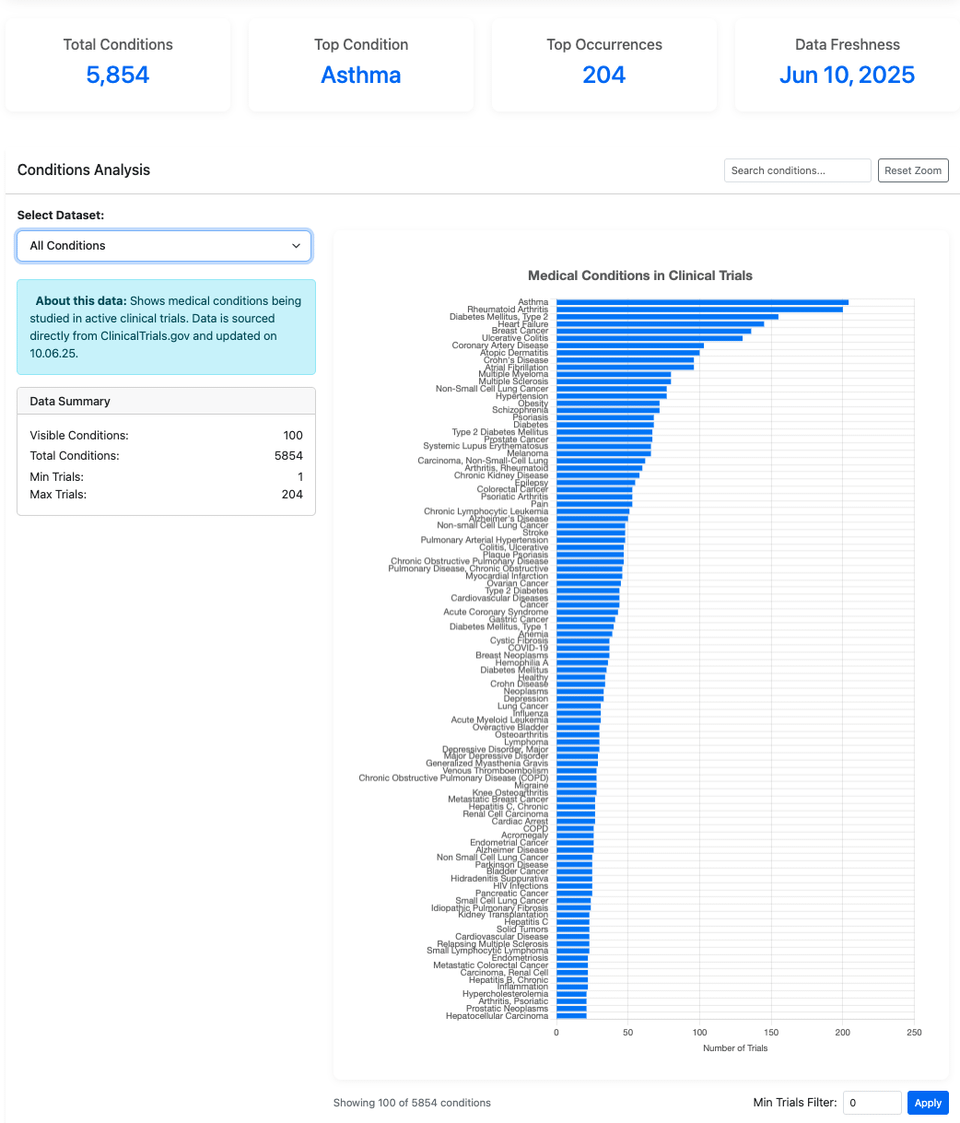Click the Heart Failure bar
The image size is (960, 1123).
(x=659, y=324)
